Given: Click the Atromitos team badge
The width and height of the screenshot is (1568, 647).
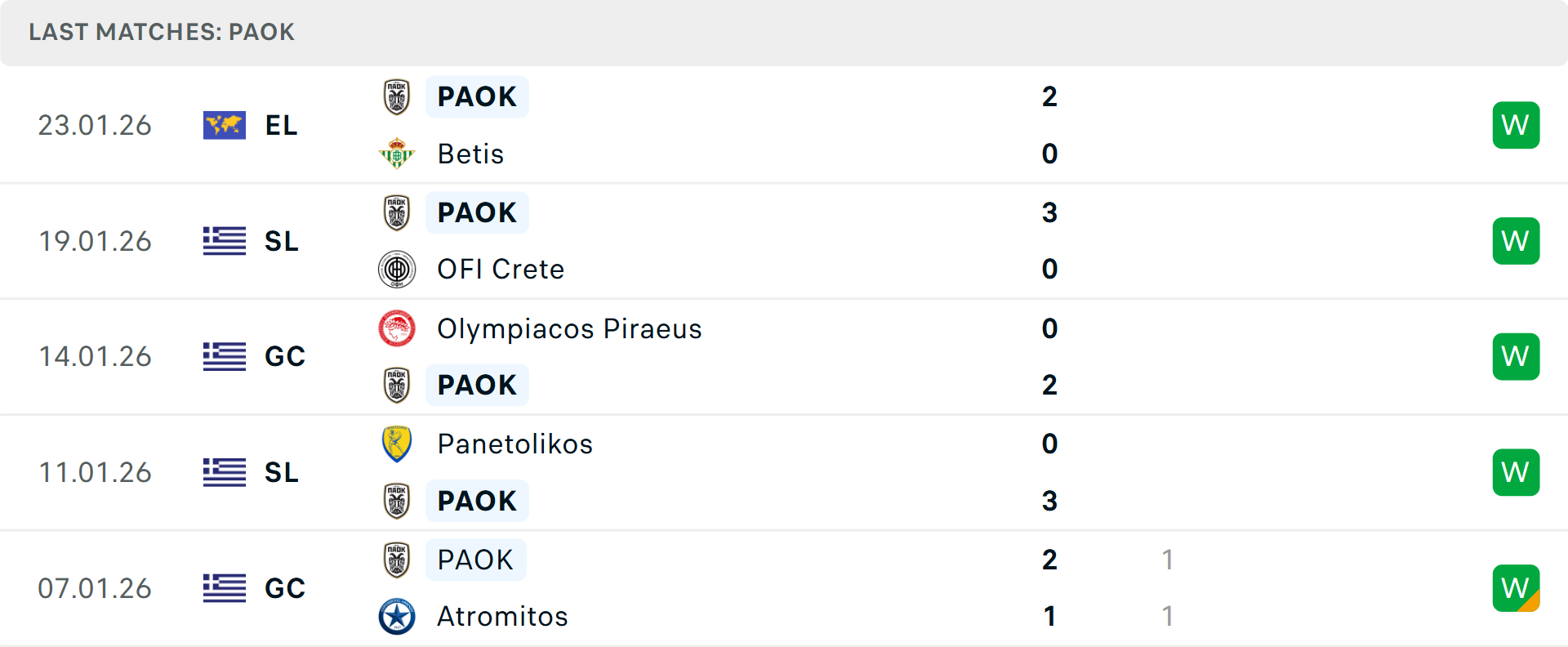Looking at the screenshot, I should click(397, 617).
